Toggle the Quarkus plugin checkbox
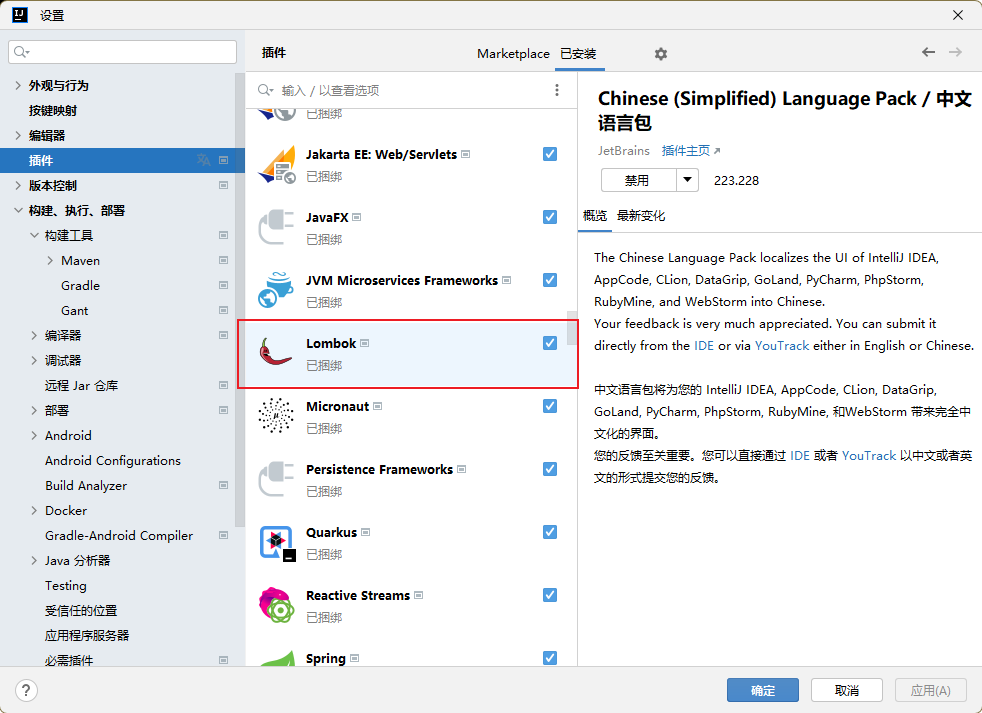The height and width of the screenshot is (713, 982). point(550,532)
